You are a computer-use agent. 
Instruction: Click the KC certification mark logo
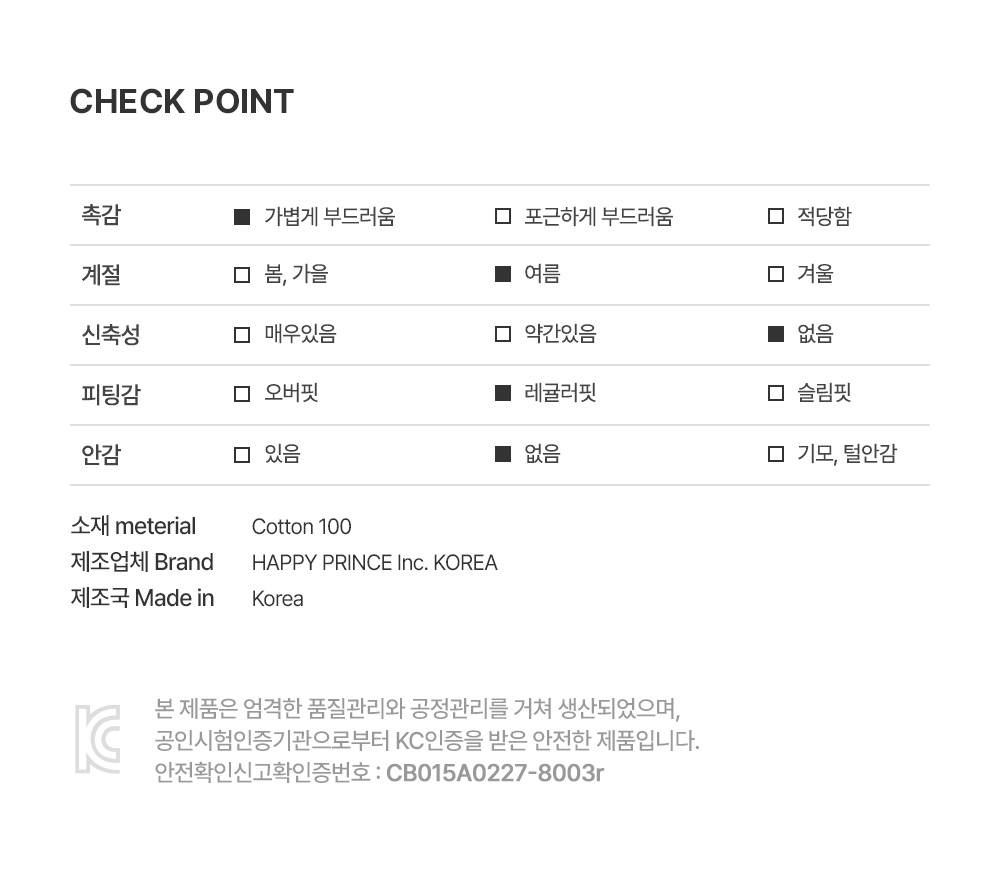point(98,739)
